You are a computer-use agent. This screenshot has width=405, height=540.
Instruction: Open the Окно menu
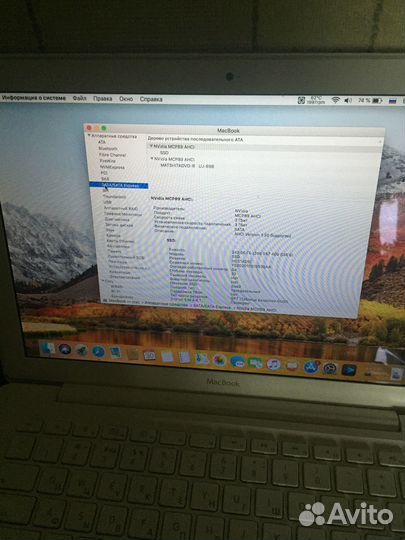click(x=126, y=99)
